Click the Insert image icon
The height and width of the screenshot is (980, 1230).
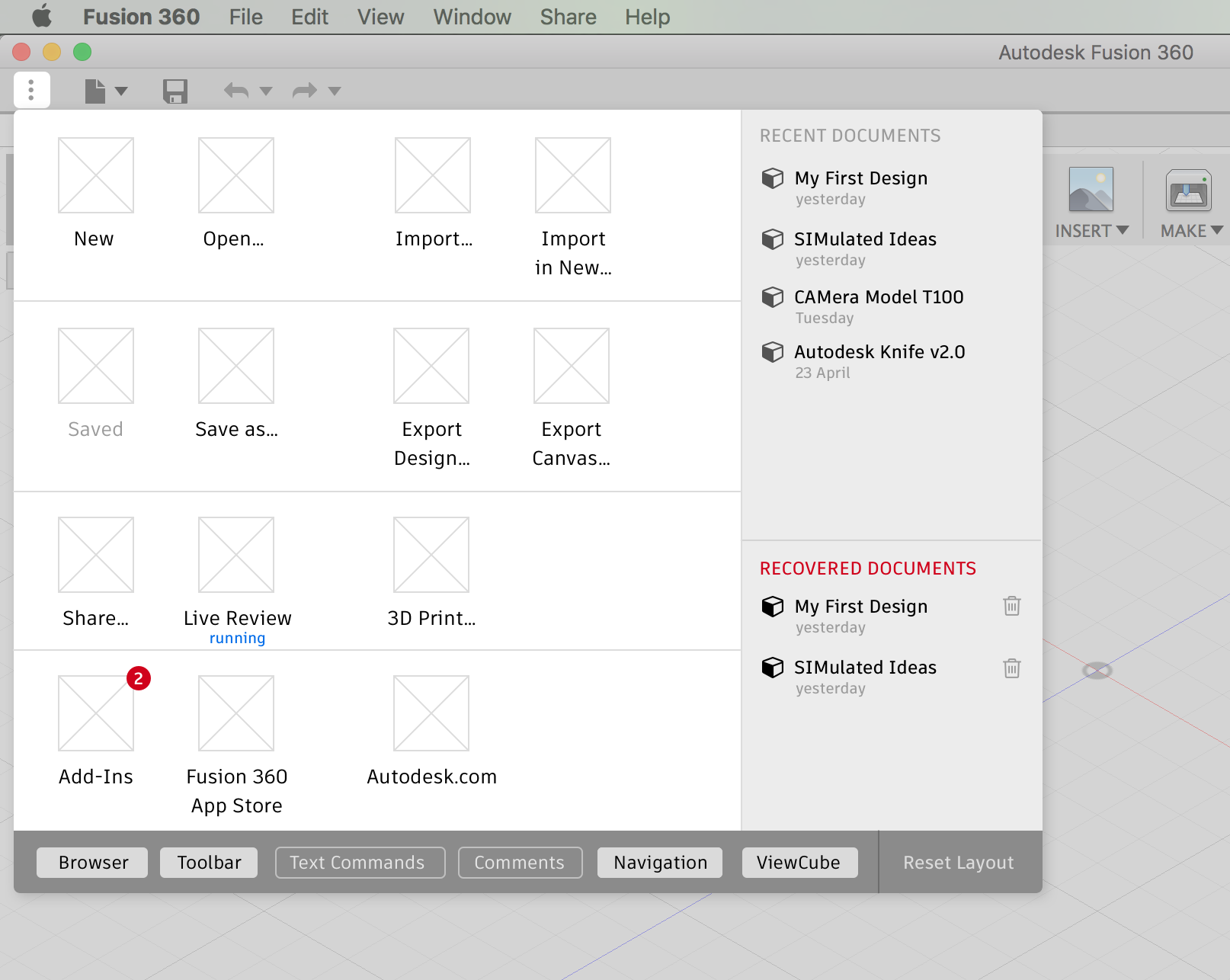(x=1091, y=189)
